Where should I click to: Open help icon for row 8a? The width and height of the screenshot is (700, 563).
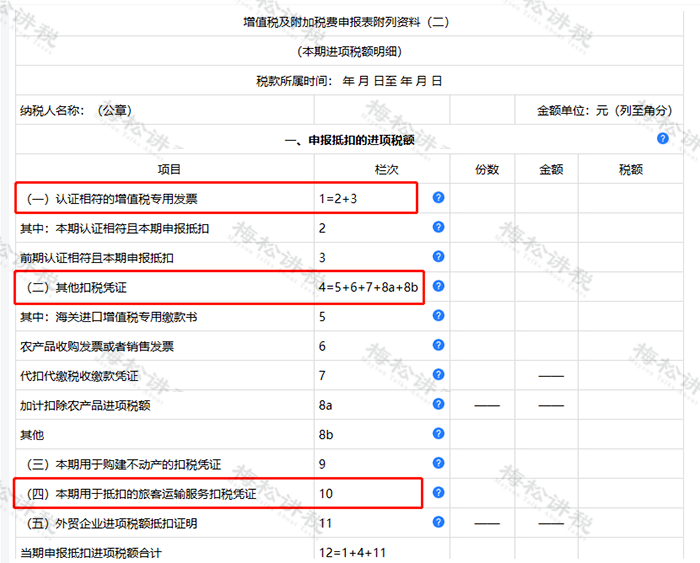pos(438,404)
